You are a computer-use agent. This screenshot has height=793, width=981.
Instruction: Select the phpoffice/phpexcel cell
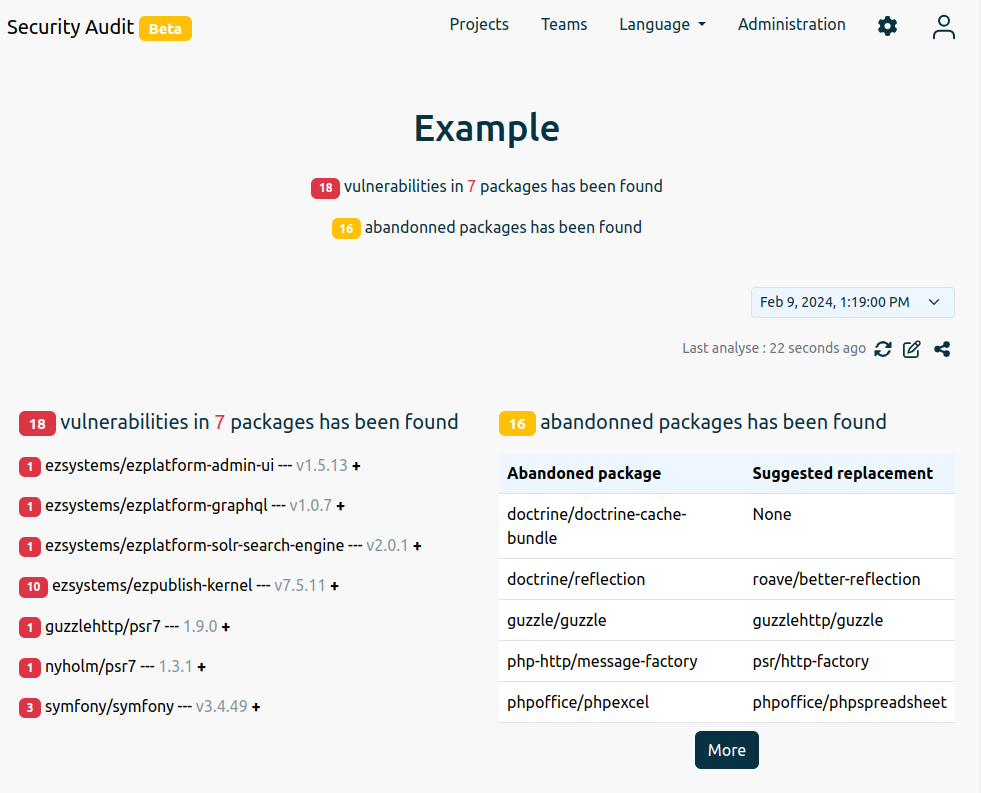[x=621, y=702]
